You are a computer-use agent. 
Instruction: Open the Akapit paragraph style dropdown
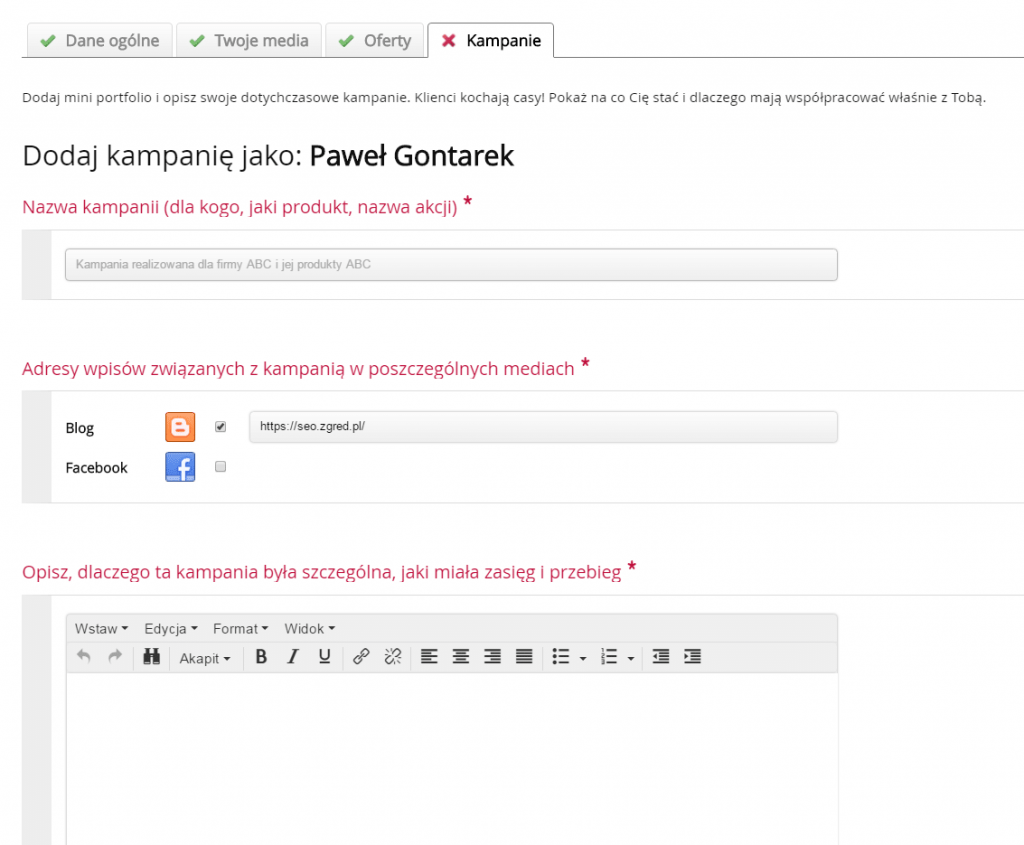(205, 658)
